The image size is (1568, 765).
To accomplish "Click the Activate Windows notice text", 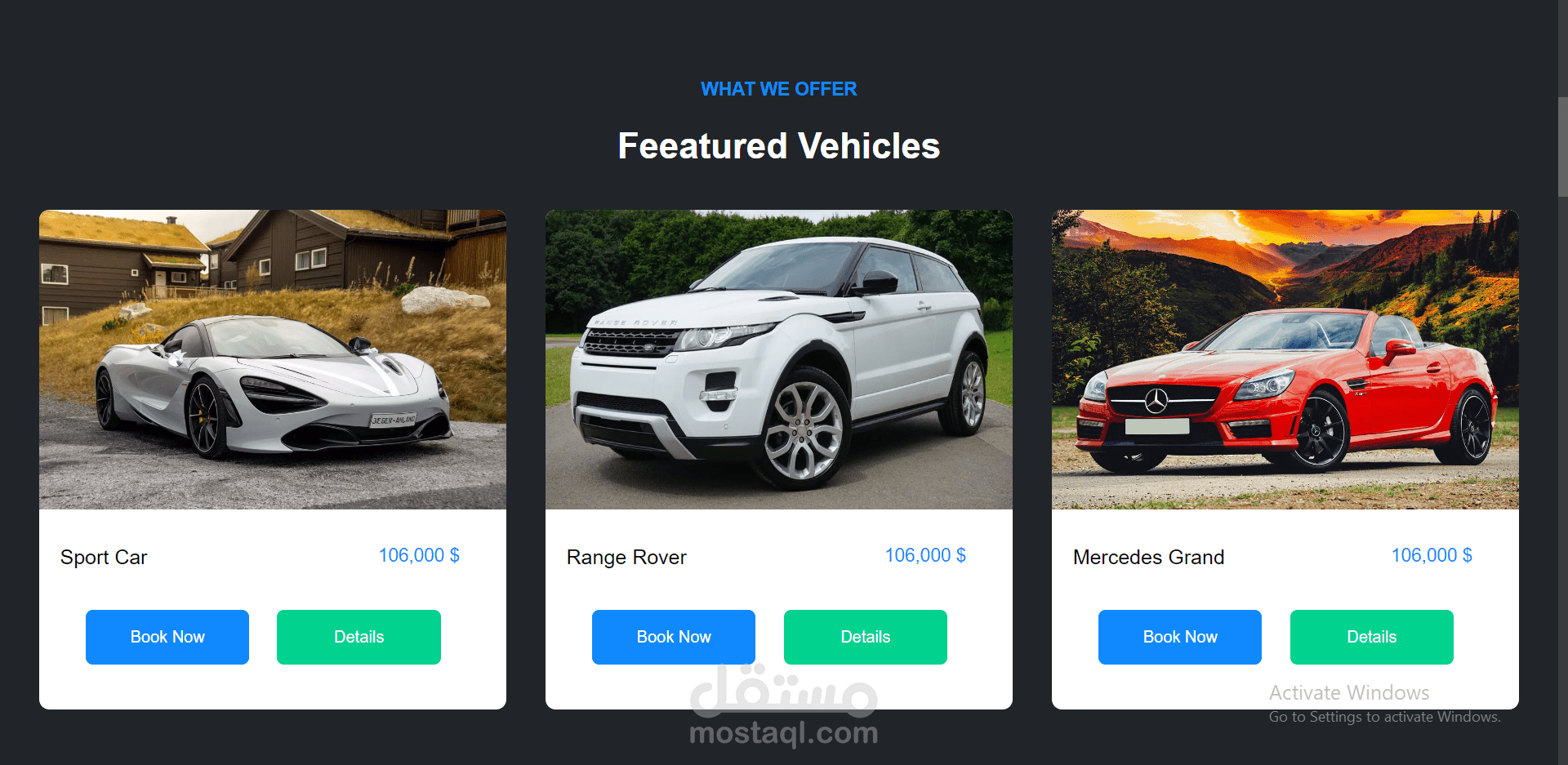I will 1349,693.
